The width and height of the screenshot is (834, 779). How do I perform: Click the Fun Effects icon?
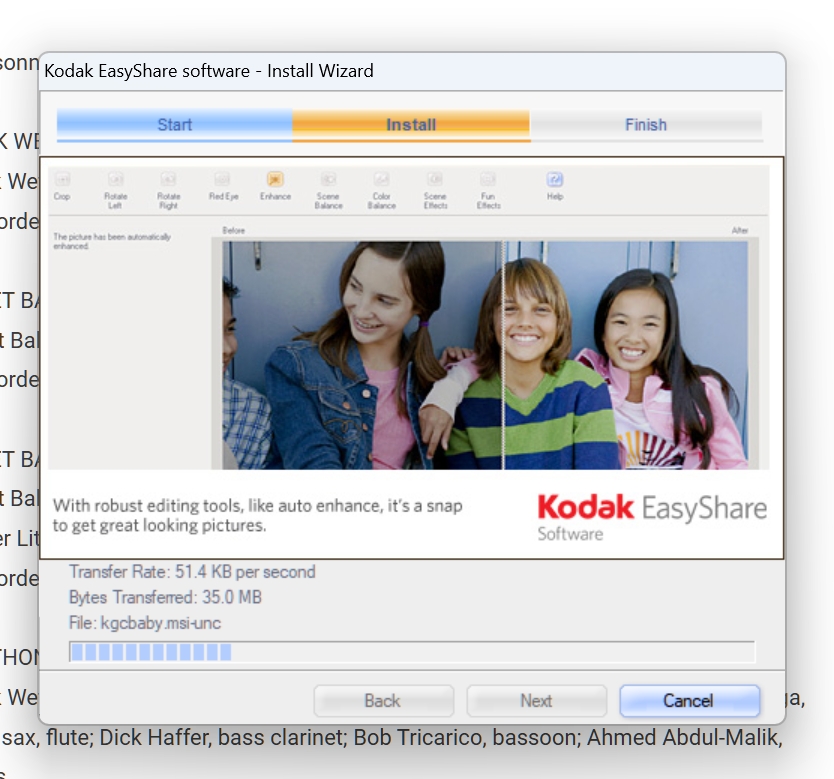[x=488, y=180]
